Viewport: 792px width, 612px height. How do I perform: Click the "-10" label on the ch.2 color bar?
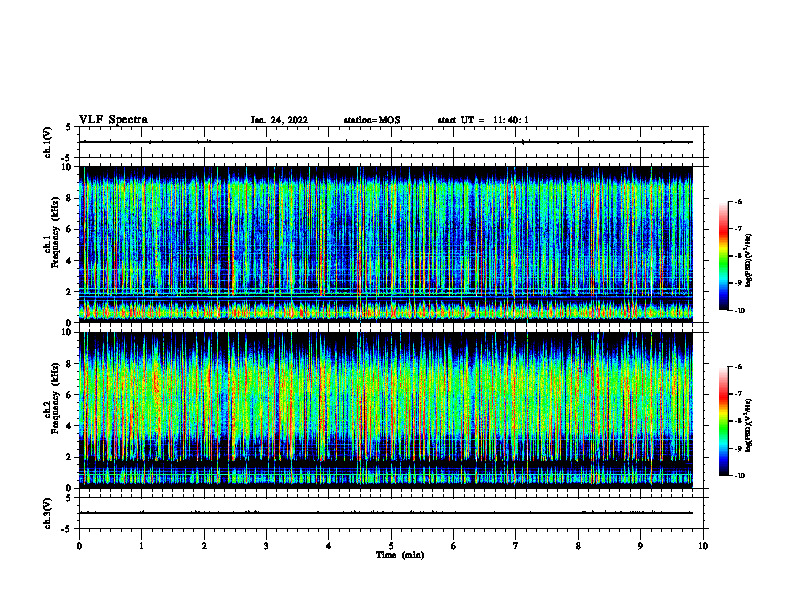pyautogui.click(x=739, y=476)
